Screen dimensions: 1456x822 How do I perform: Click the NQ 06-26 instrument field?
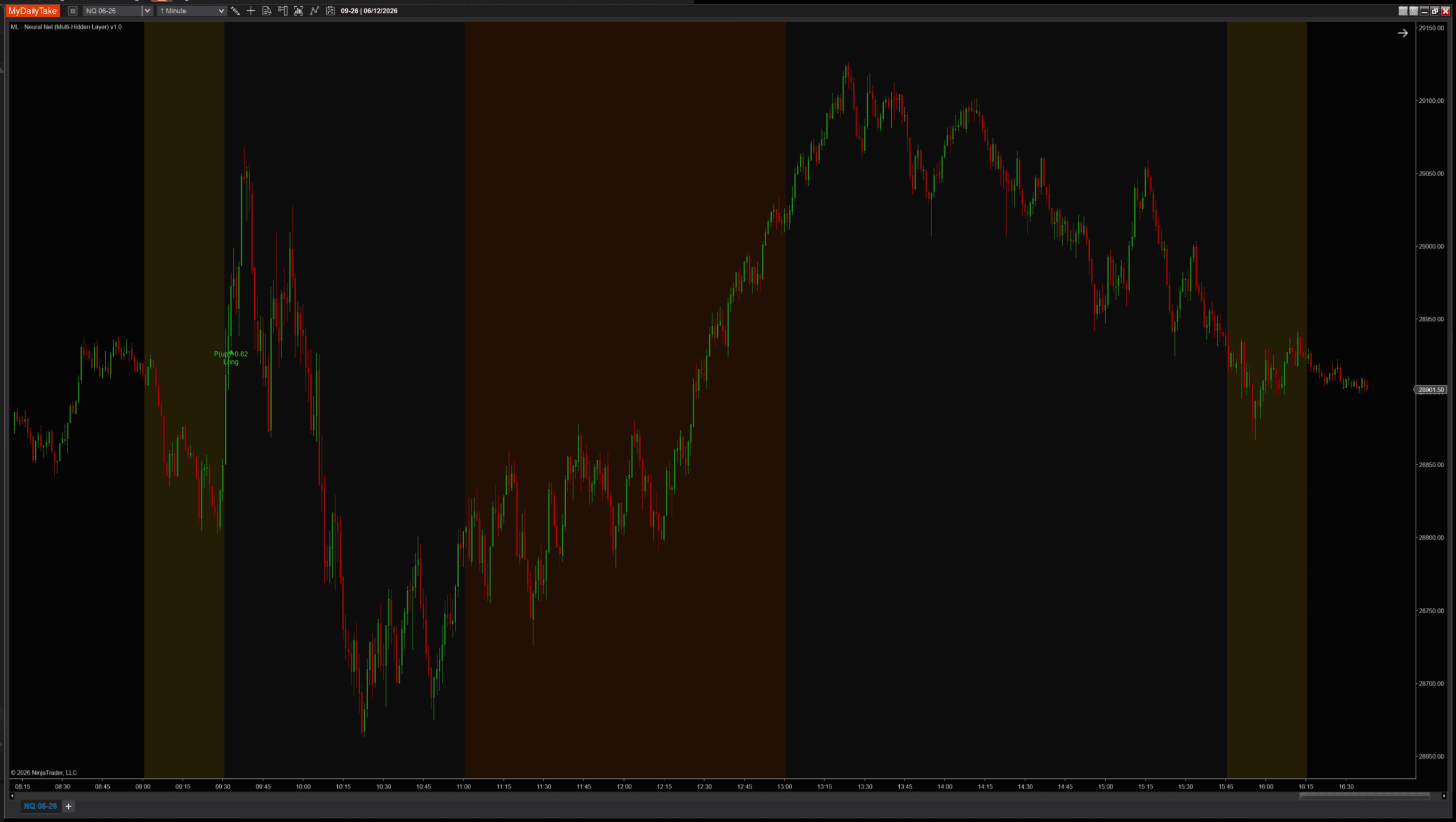pos(113,11)
